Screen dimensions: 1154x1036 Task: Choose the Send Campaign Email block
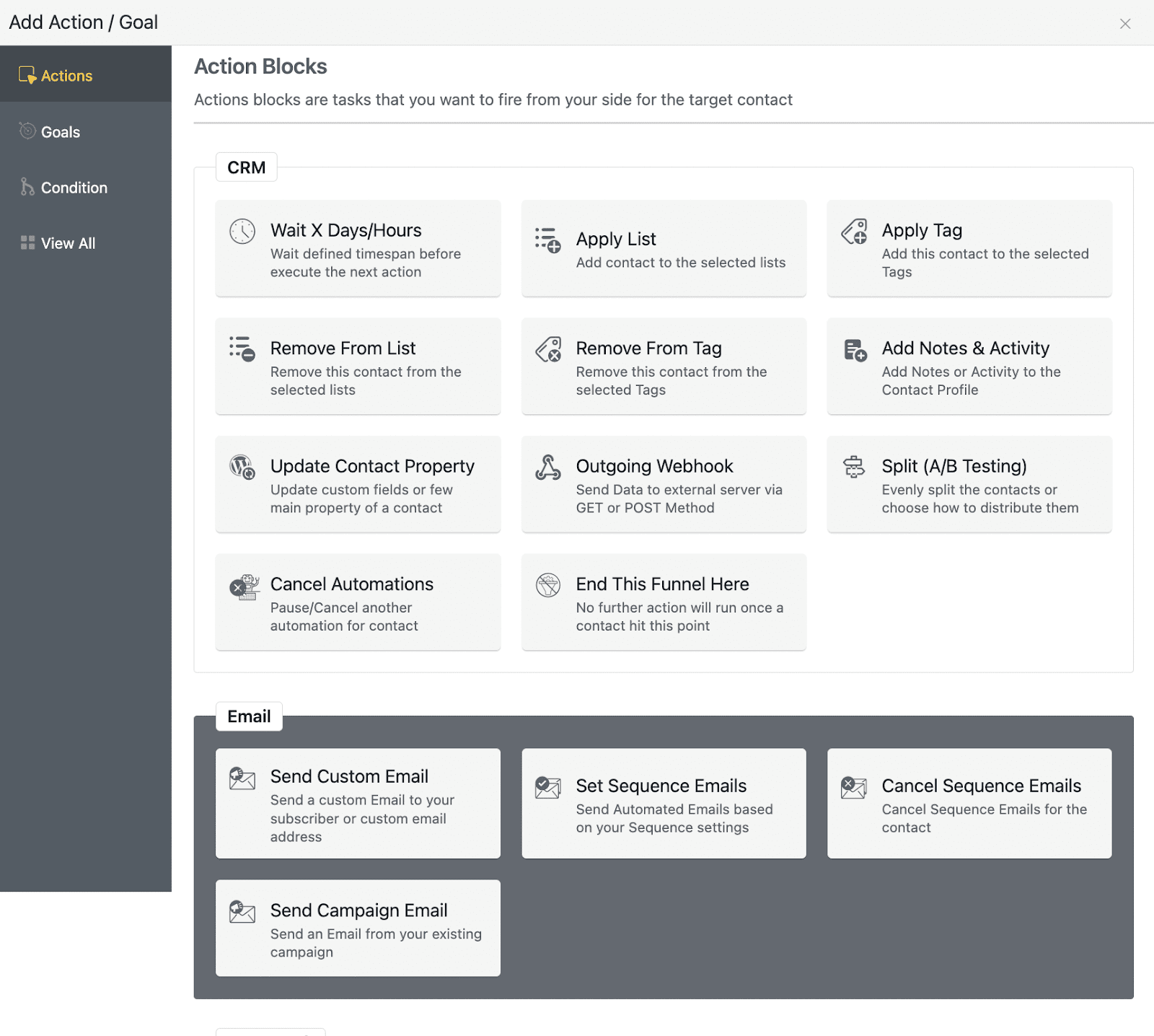pos(358,928)
